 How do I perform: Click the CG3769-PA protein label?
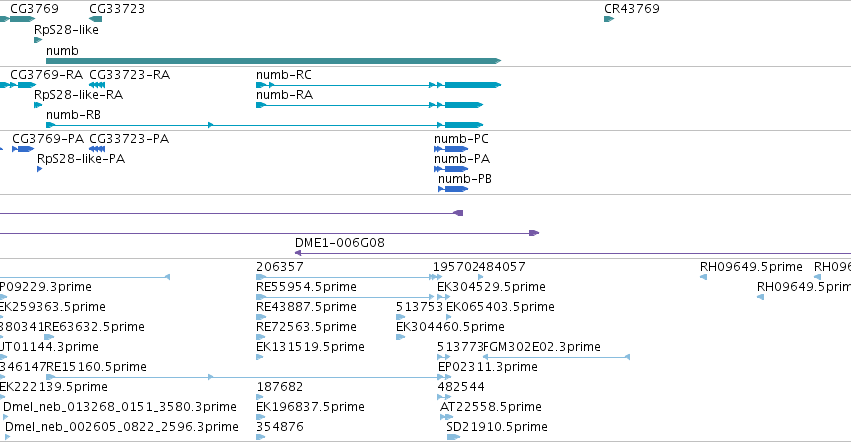[48, 138]
